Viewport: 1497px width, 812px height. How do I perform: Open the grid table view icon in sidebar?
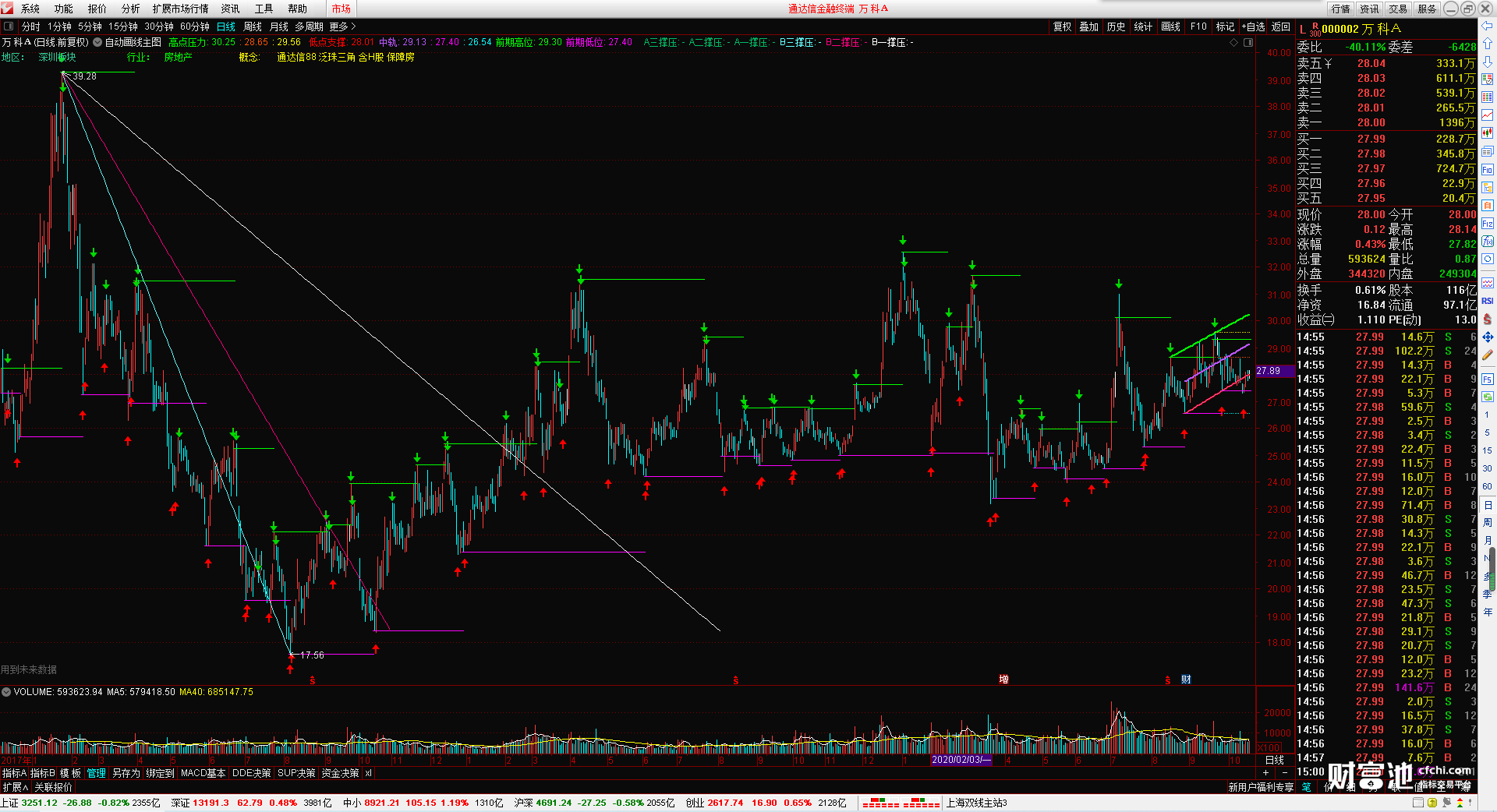pyautogui.click(x=1488, y=97)
